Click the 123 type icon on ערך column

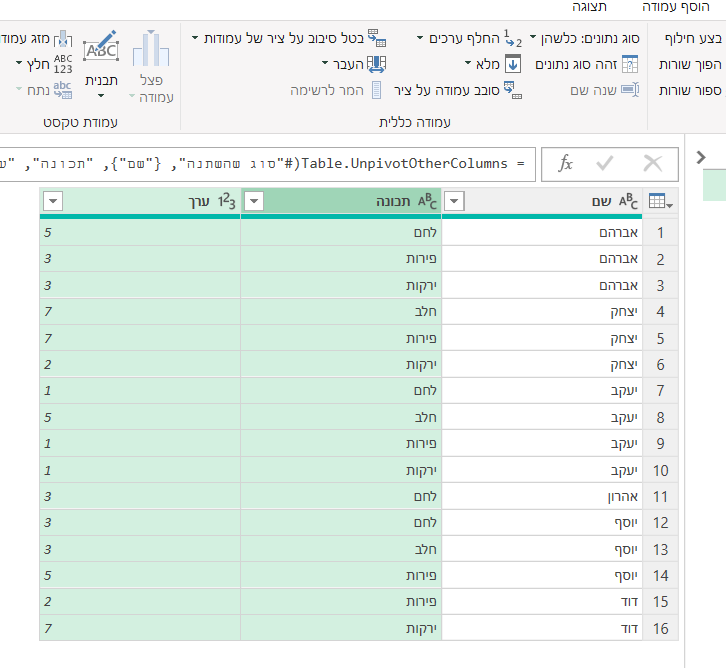click(226, 202)
